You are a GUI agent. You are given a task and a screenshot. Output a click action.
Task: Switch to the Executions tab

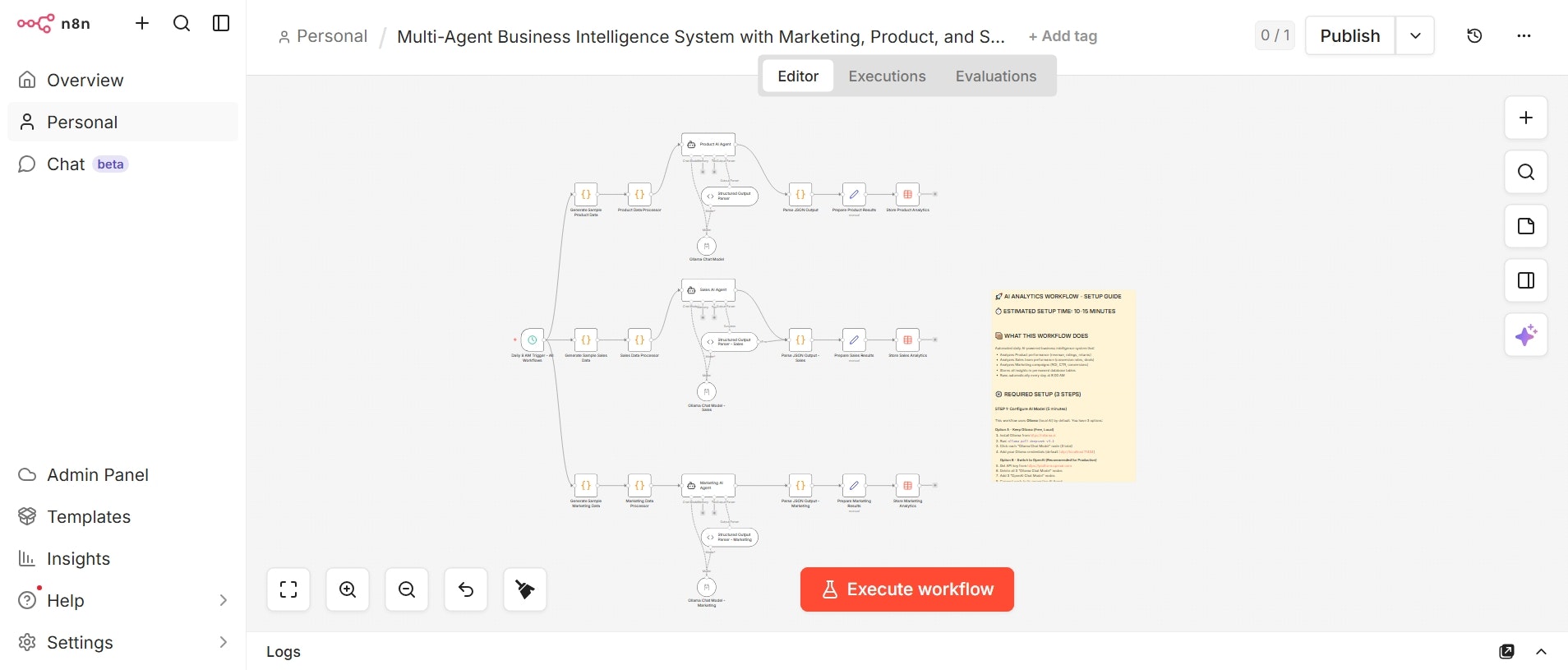pos(886,76)
